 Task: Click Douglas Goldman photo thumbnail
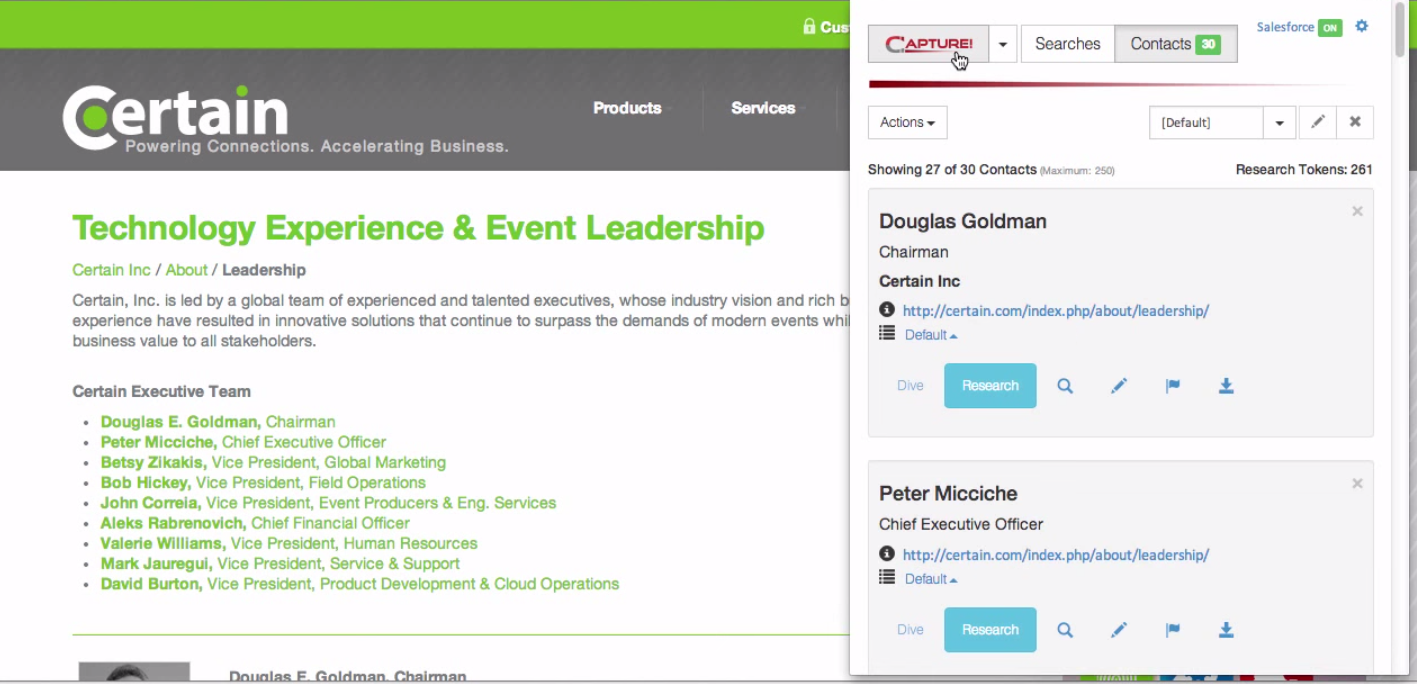(x=134, y=672)
